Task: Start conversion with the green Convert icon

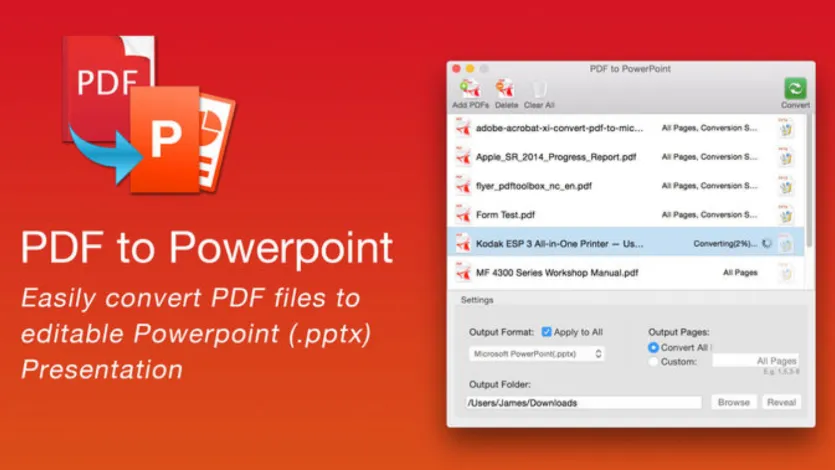Action: click(795, 88)
